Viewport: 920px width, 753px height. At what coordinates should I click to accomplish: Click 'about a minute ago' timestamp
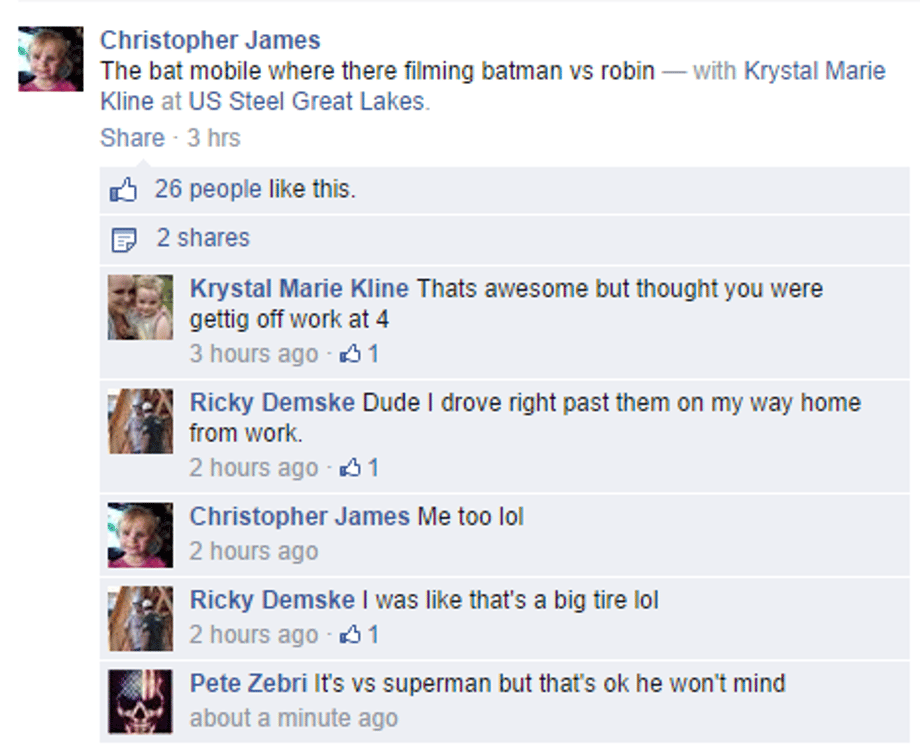click(293, 718)
